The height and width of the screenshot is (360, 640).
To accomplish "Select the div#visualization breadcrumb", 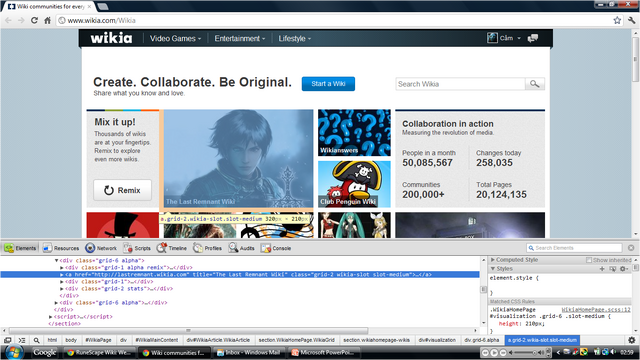I will [x=437, y=340].
